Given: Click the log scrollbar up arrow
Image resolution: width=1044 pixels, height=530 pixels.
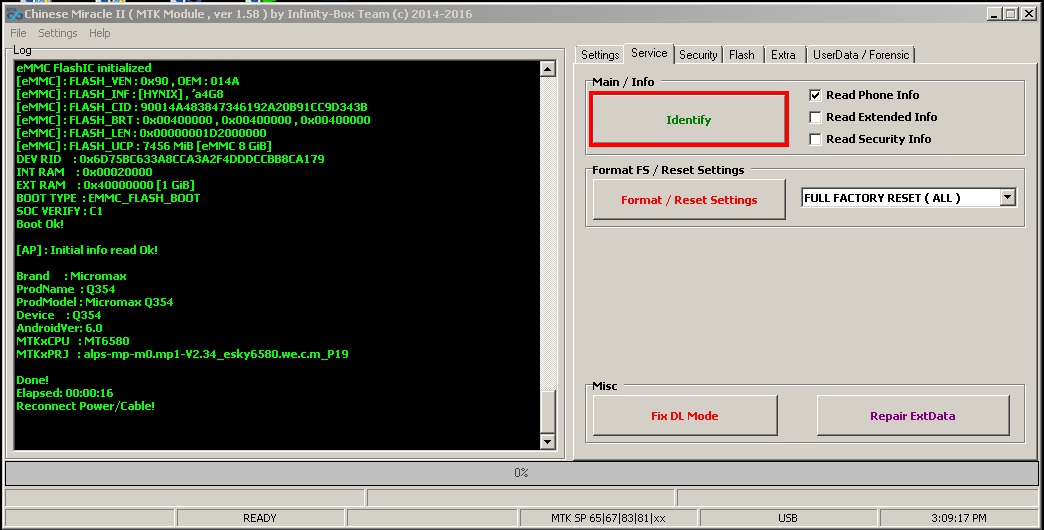Looking at the screenshot, I should click(547, 69).
